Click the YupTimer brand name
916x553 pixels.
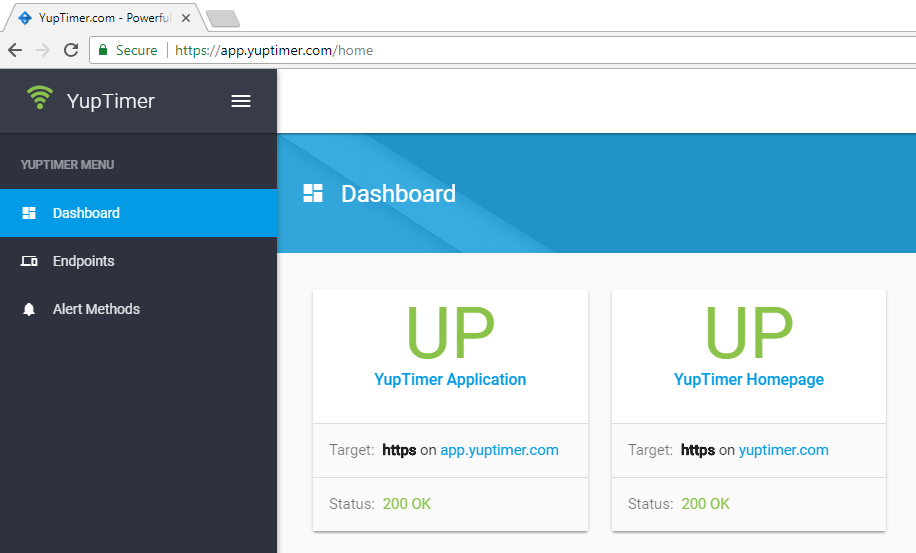click(110, 101)
